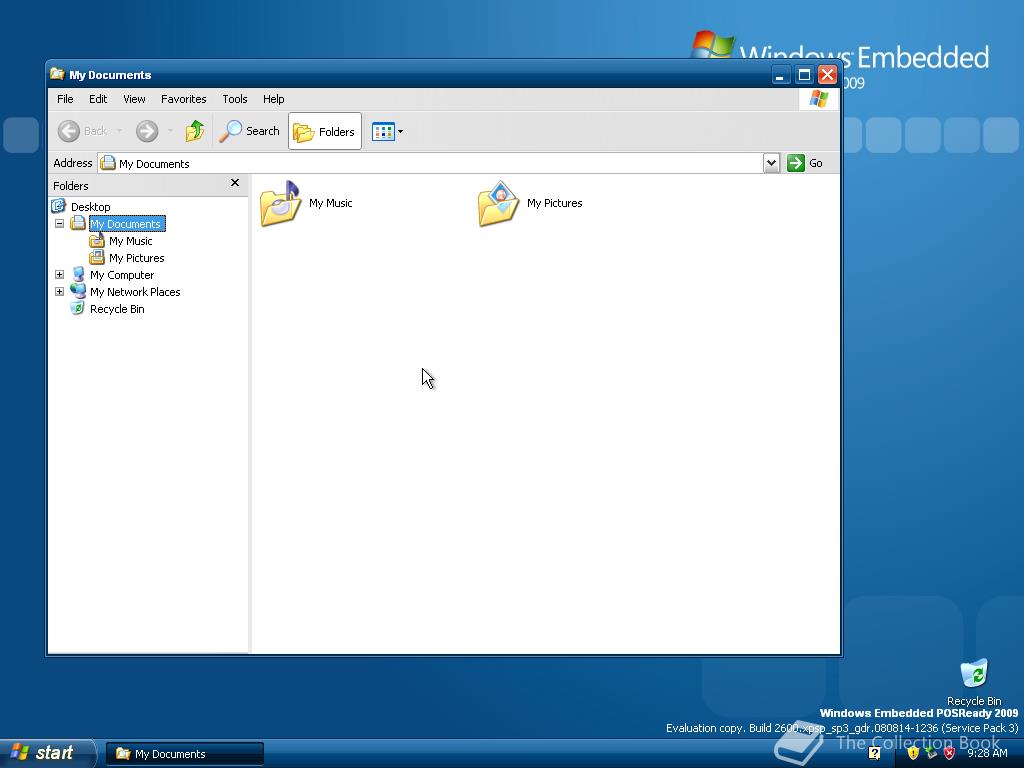Select My Computer in the tree

(x=122, y=275)
